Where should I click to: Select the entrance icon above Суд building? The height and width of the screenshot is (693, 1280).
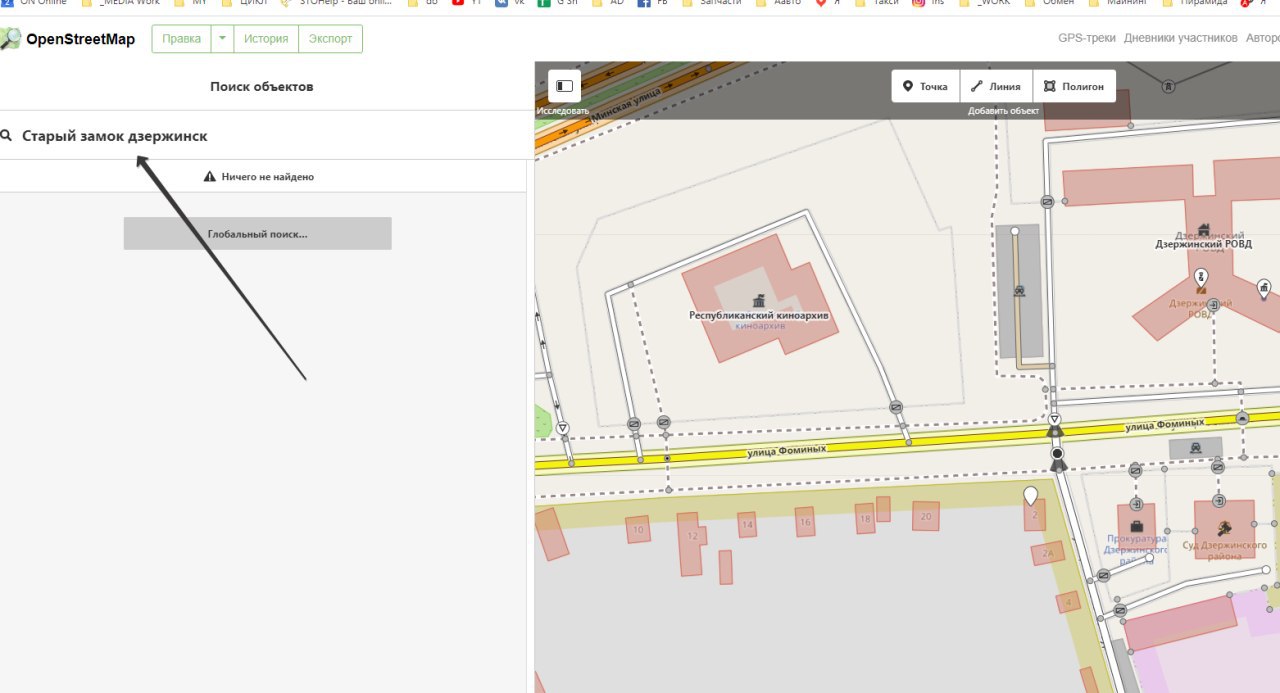click(x=1219, y=500)
